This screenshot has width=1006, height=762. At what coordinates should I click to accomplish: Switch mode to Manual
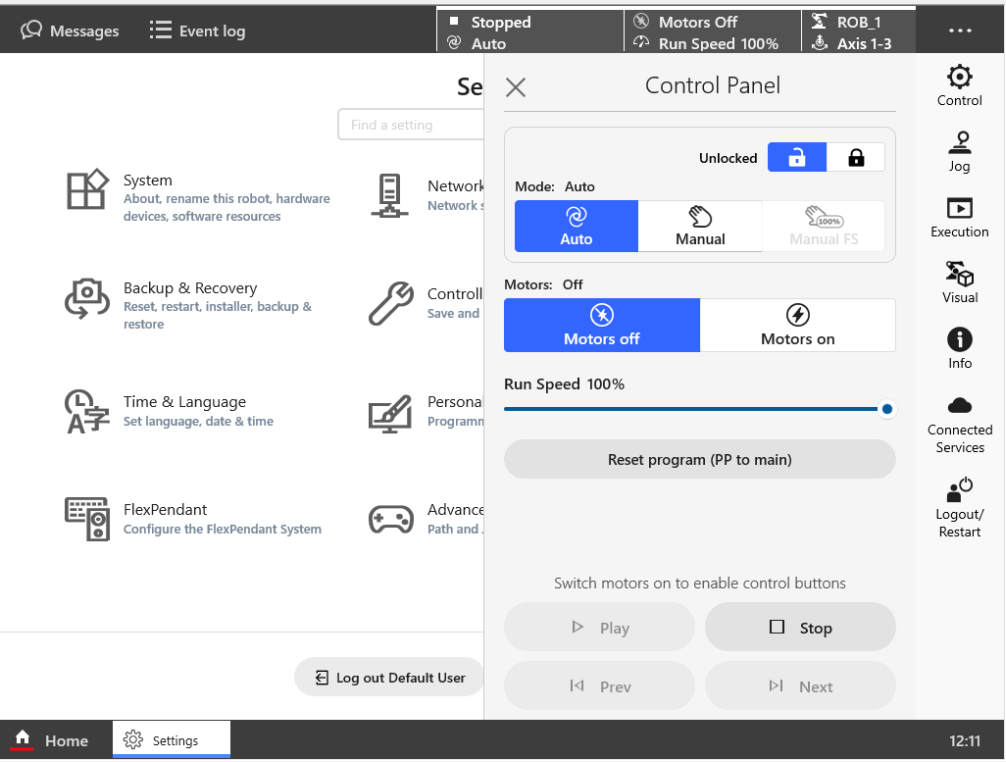tap(700, 226)
